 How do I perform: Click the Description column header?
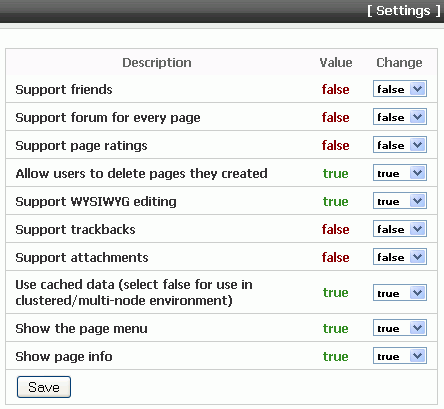click(157, 63)
